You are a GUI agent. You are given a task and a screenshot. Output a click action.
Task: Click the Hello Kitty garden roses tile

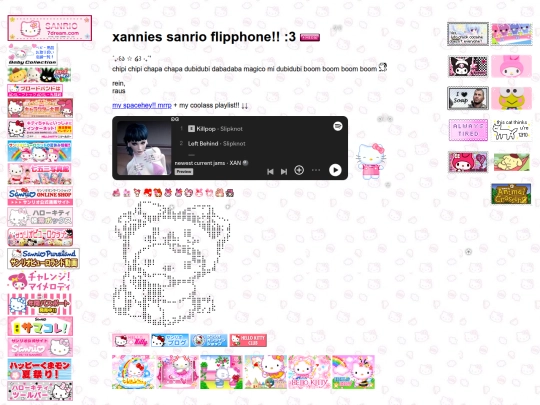[221, 372]
